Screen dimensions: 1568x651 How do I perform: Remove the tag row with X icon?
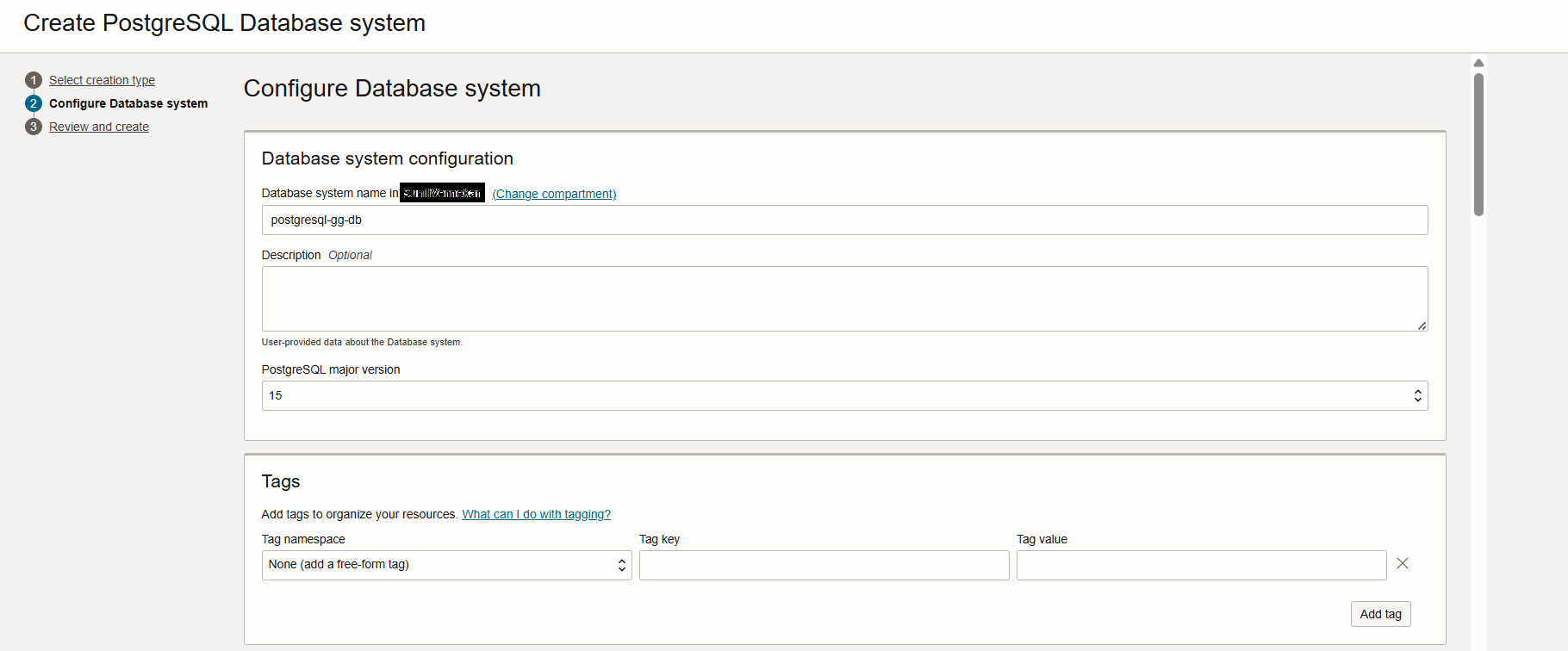click(x=1403, y=563)
